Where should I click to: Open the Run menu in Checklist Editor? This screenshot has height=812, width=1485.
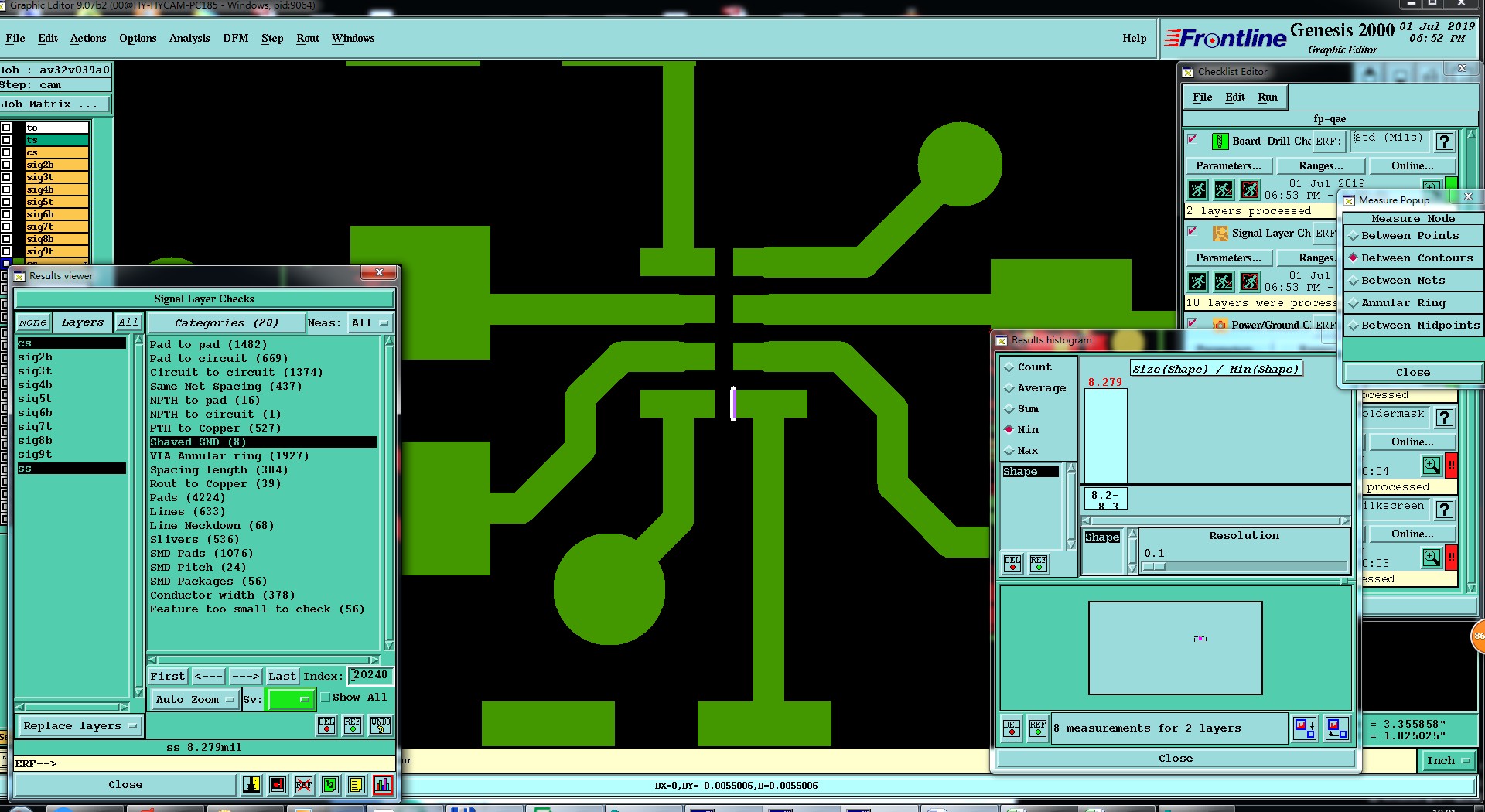[x=1268, y=97]
